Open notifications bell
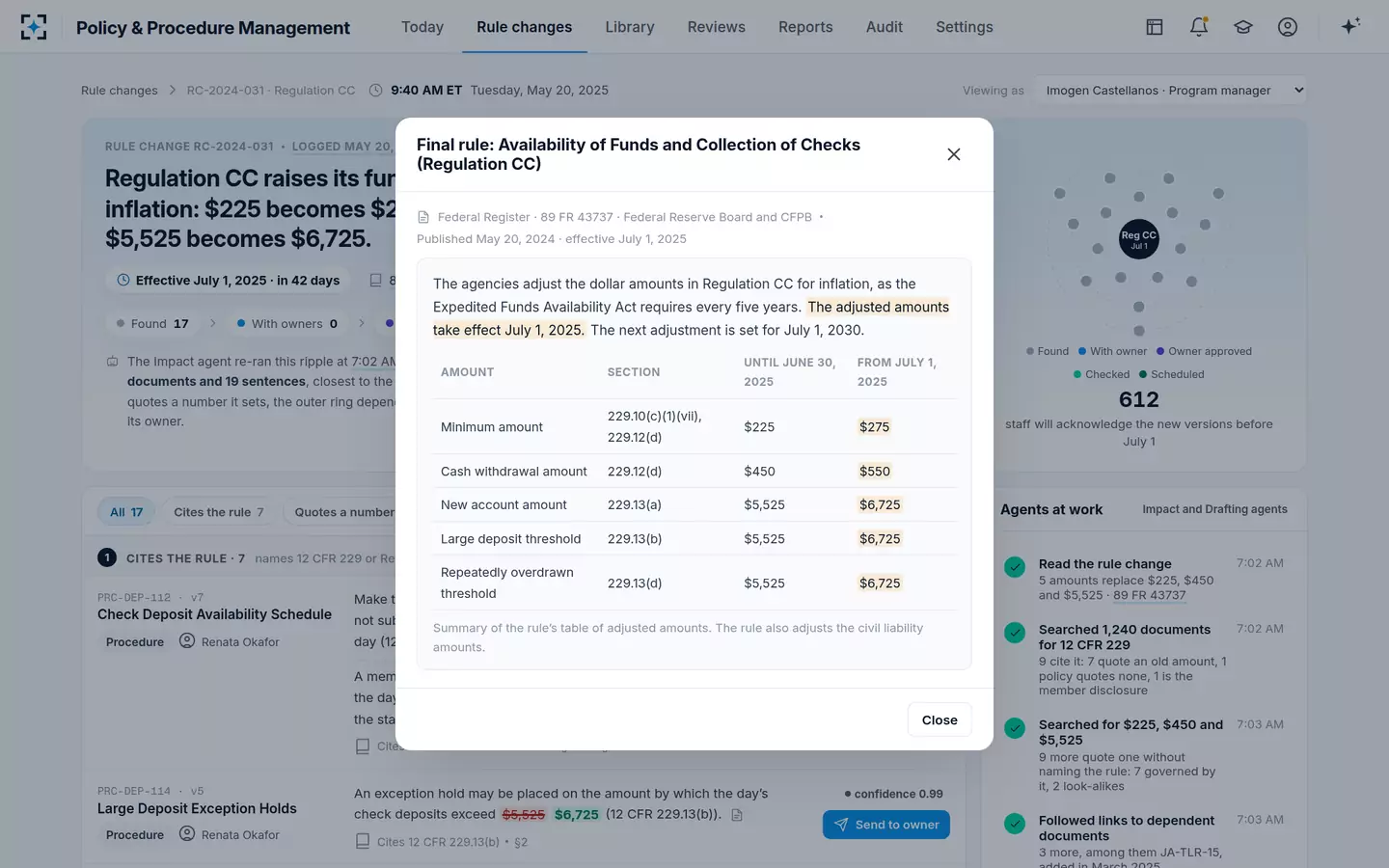Image resolution: width=1389 pixels, height=868 pixels. (x=1199, y=27)
